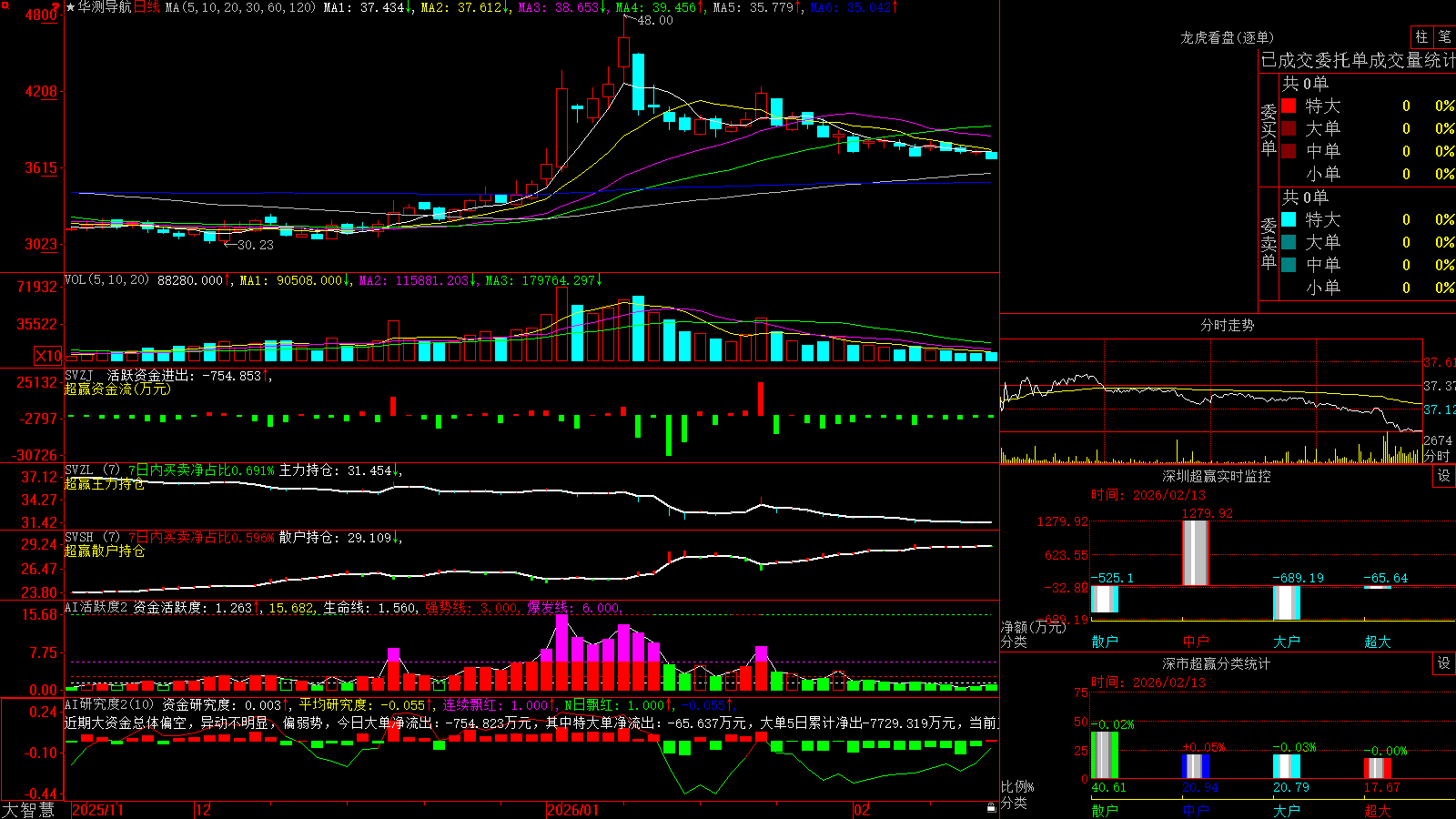Open the SVZJ indicator selector

79,375
